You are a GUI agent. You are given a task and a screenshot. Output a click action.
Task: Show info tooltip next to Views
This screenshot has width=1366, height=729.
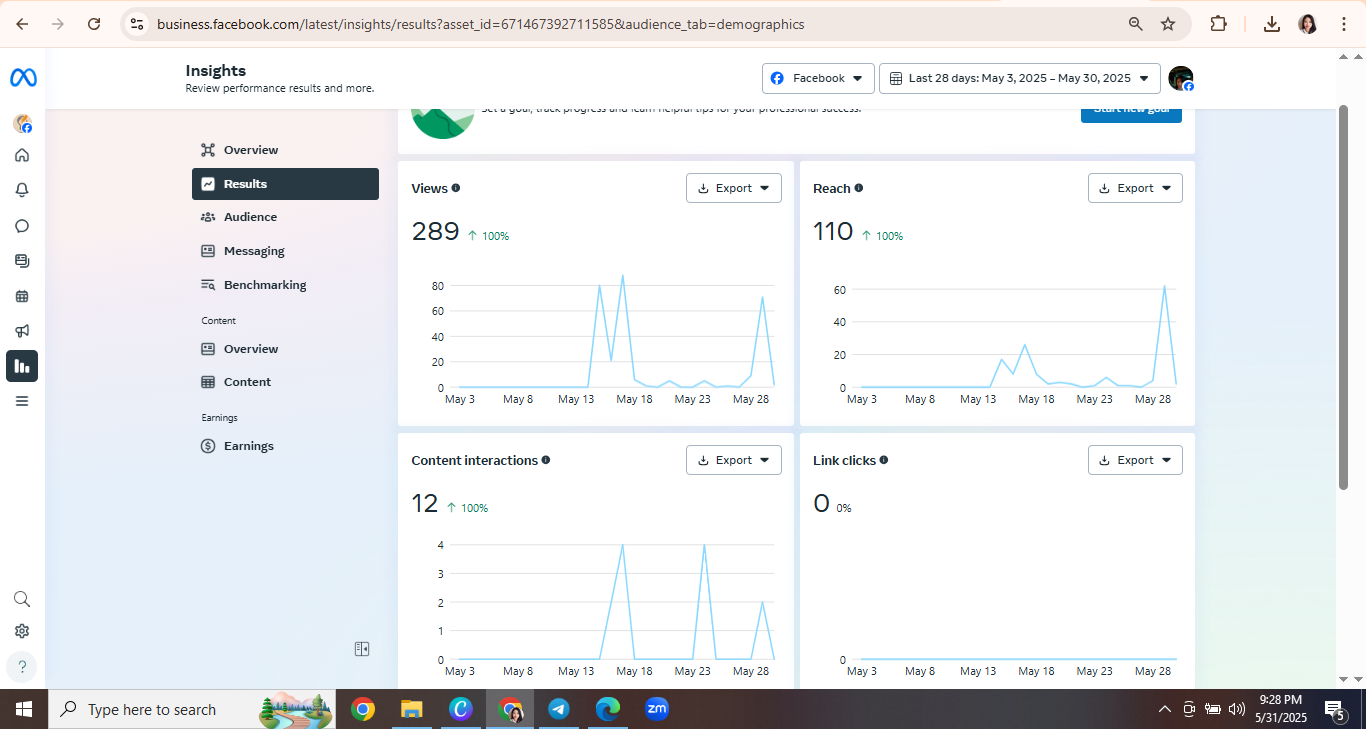(456, 188)
